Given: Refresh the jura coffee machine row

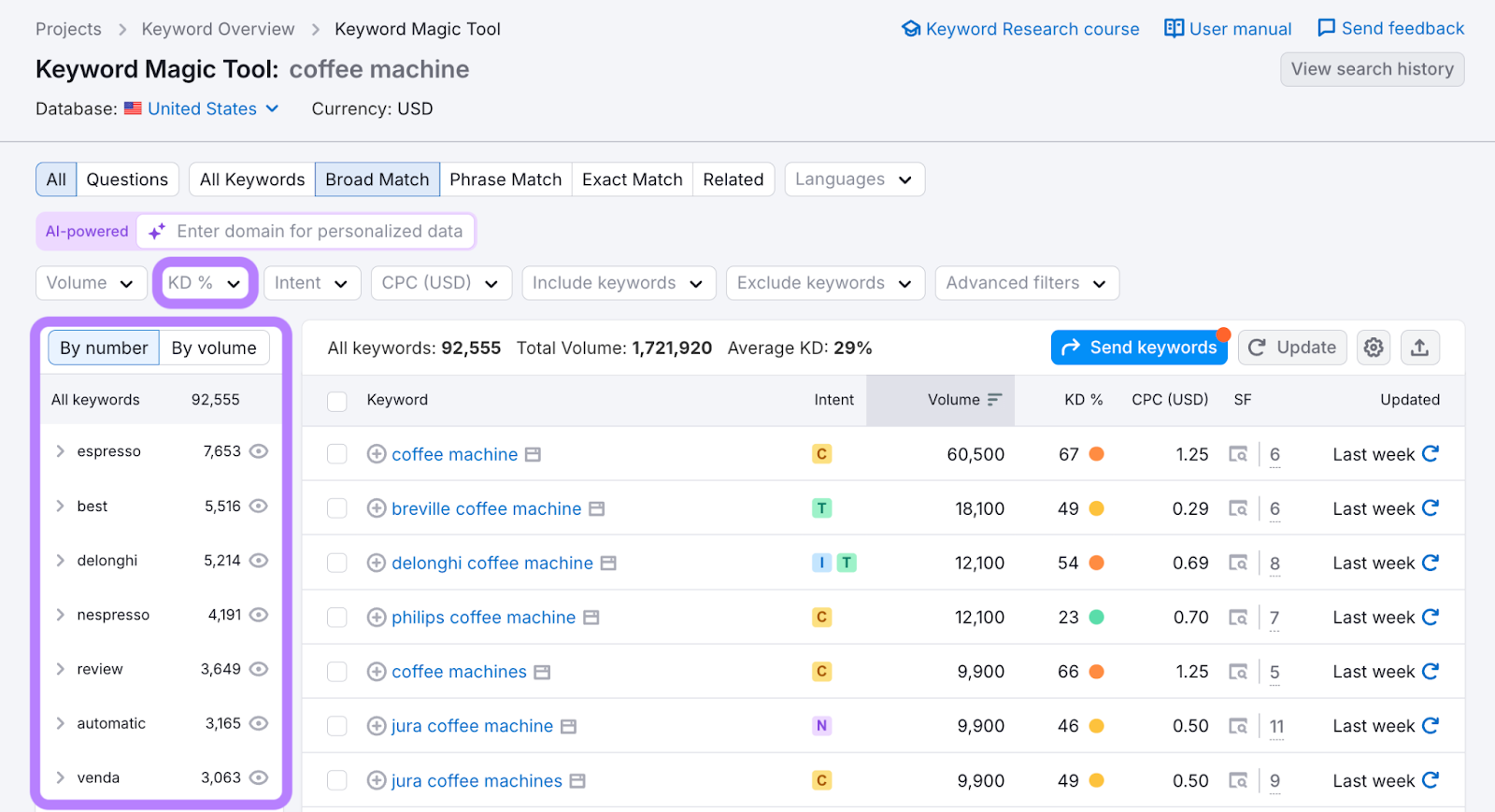Looking at the screenshot, I should click(x=1431, y=726).
